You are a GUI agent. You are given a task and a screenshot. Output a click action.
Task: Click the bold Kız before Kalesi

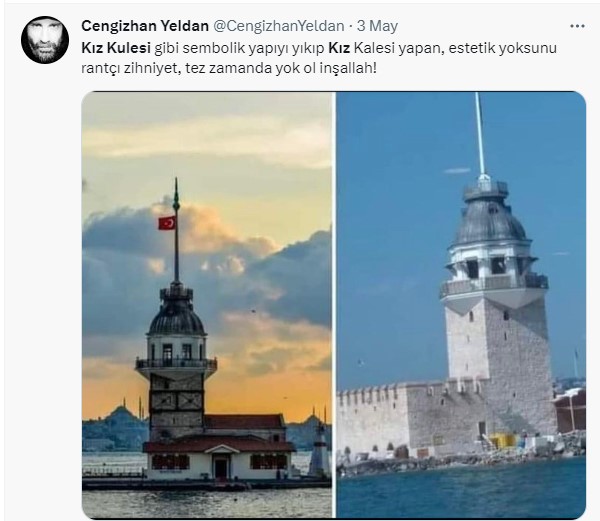(x=339, y=48)
